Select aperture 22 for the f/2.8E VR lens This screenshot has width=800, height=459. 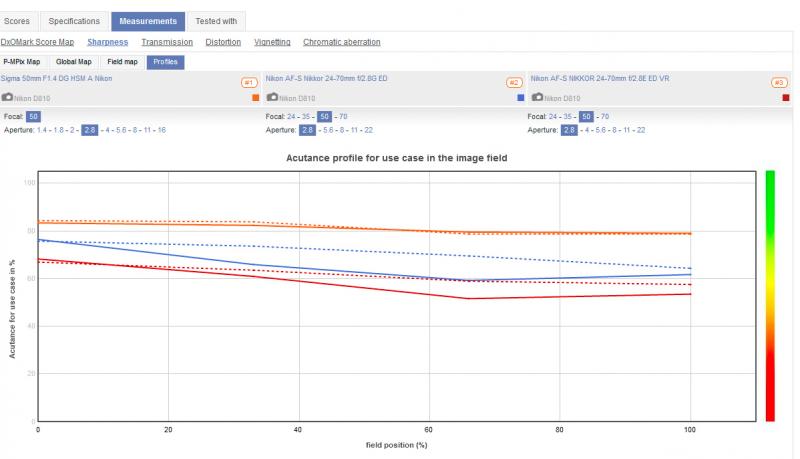tap(641, 130)
